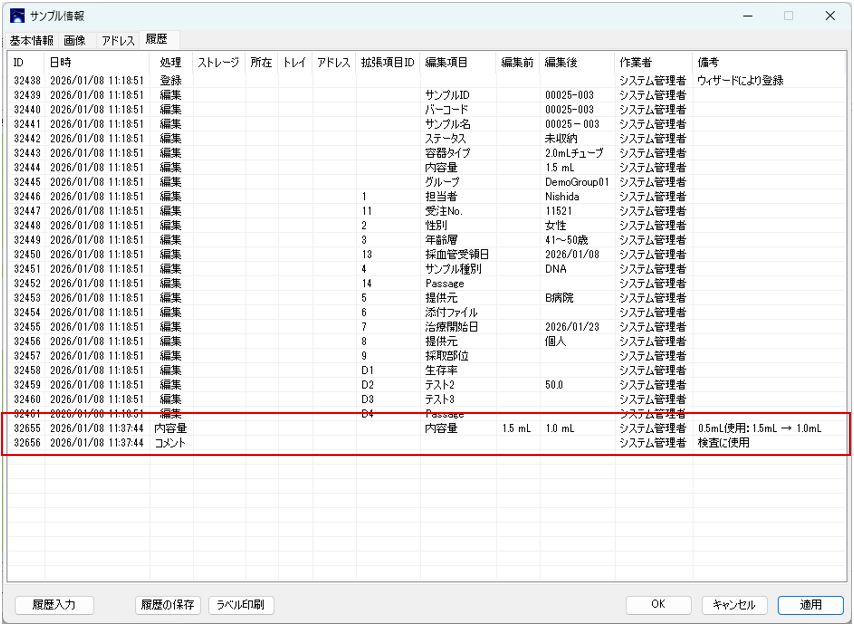Viewport: 854px width, 625px height.
Task: Open the 画像 tab
Action: pyautogui.click(x=74, y=40)
